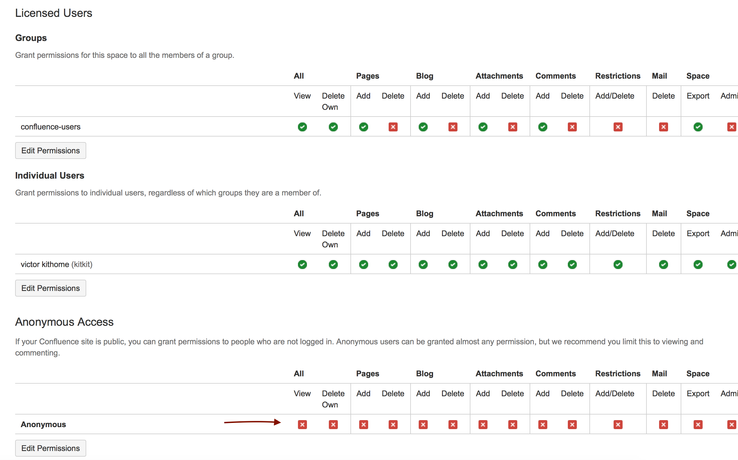Click victor kithome green Restrictions Add/Delete icon
738x460 pixels.
(x=618, y=264)
